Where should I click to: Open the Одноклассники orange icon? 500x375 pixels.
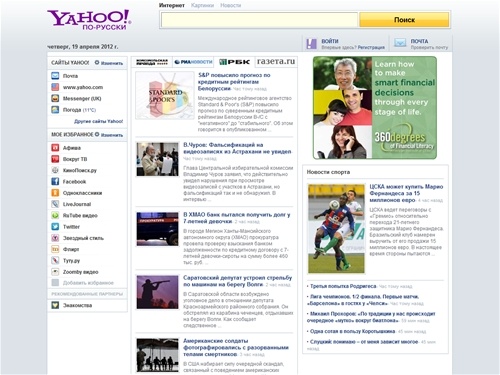coord(55,193)
